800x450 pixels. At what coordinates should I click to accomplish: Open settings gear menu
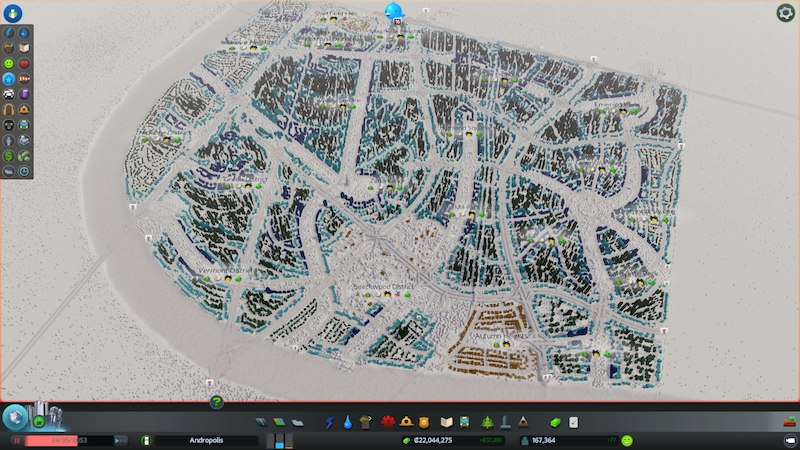[785, 13]
